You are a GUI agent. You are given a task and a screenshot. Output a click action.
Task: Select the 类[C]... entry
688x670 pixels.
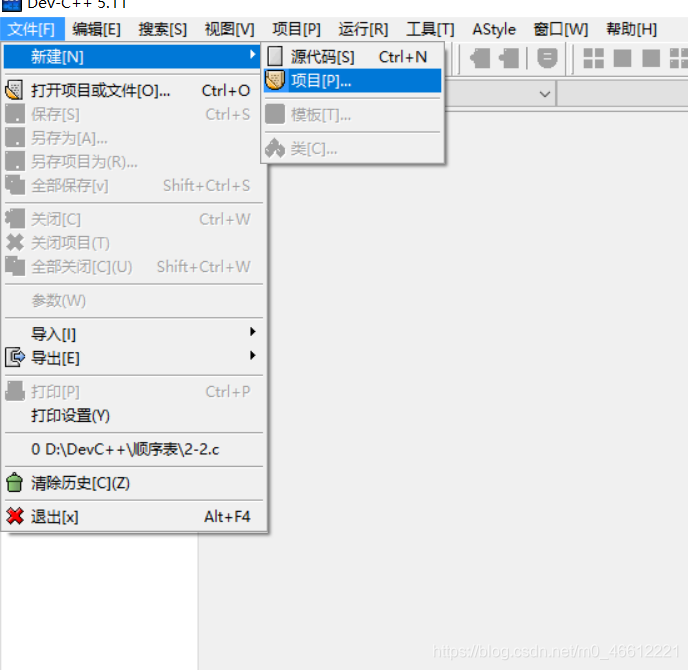(x=353, y=149)
